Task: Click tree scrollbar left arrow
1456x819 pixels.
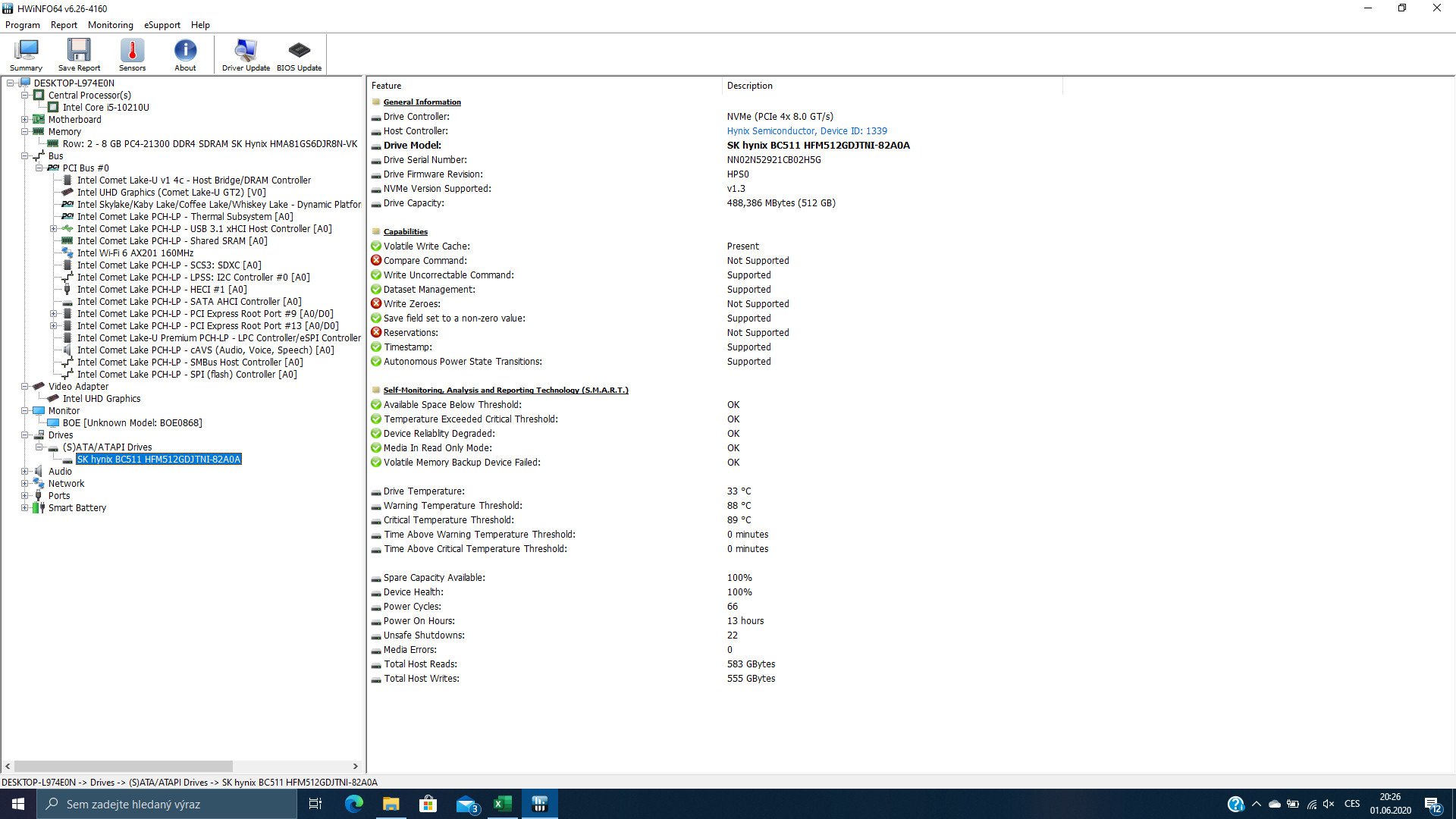Action: pyautogui.click(x=8, y=767)
